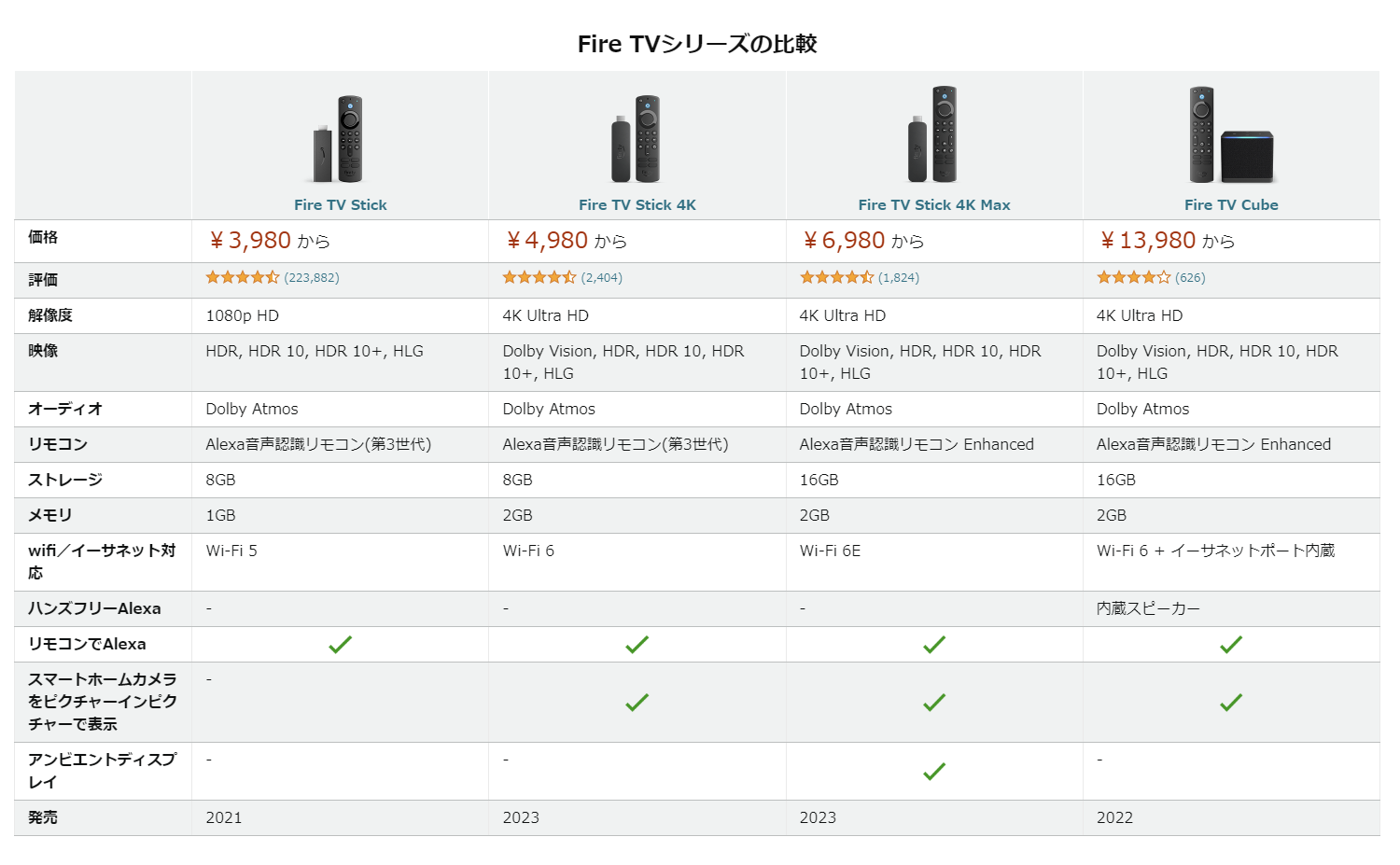Follow the Fire TV Cube title link
1400x865 pixels.
1231,205
